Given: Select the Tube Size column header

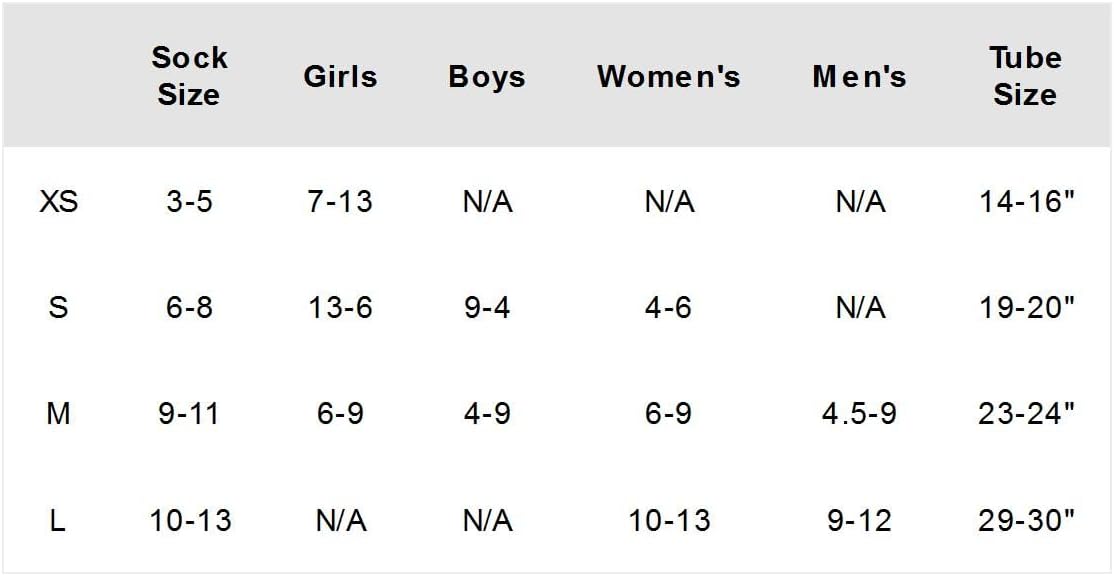Looking at the screenshot, I should point(1025,76).
